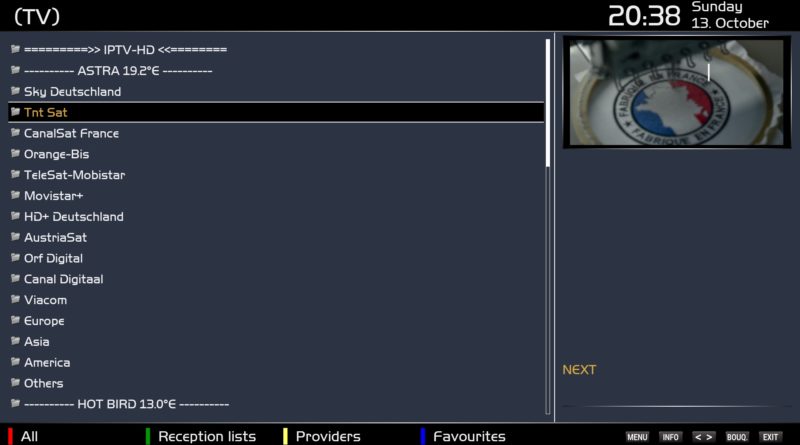Click the folder icon beside HOT BIRD 13.0°E
Image resolution: width=800 pixels, height=445 pixels.
(15, 404)
